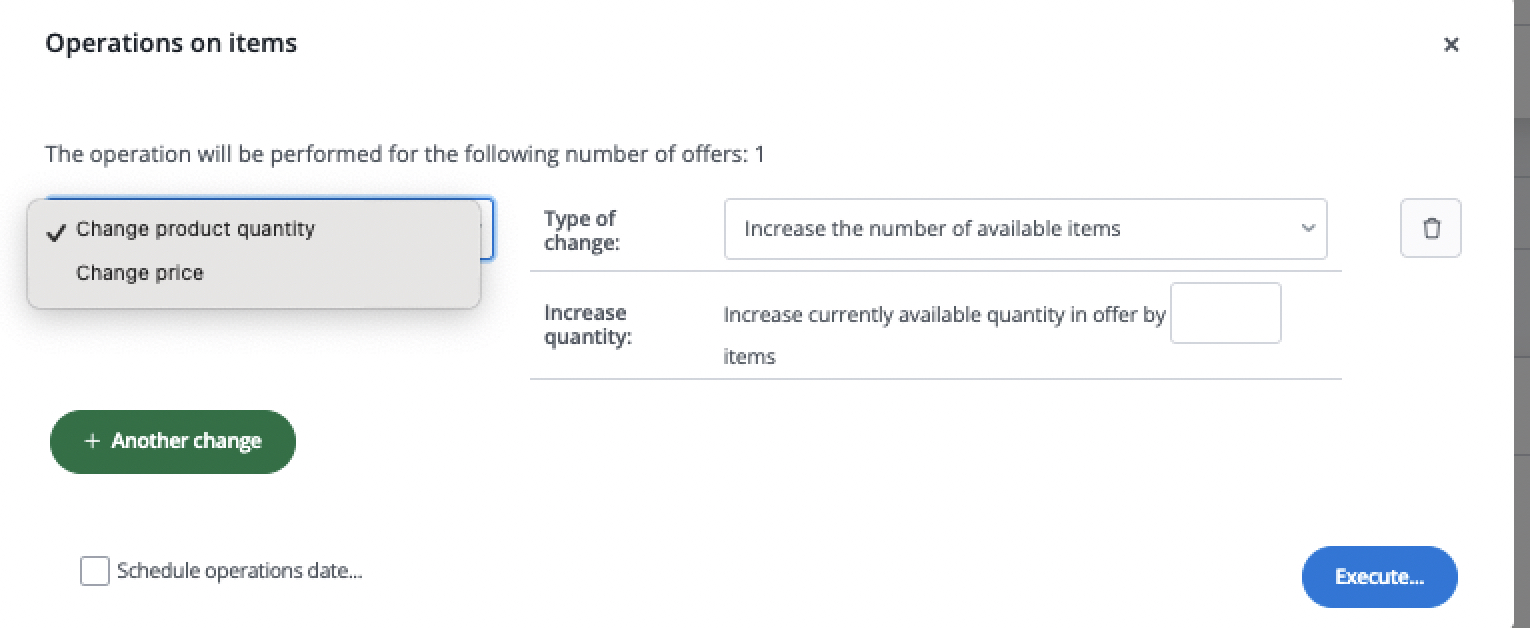The image size is (1530, 628).
Task: Click the operation select edge behind the open menu
Action: click(x=488, y=228)
